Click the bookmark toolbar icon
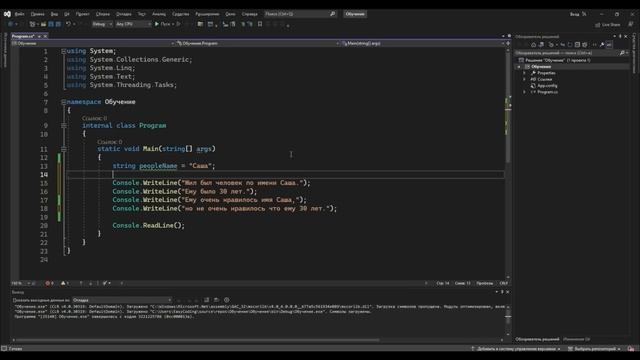Image resolution: width=640 pixels, height=360 pixels. 260,24
